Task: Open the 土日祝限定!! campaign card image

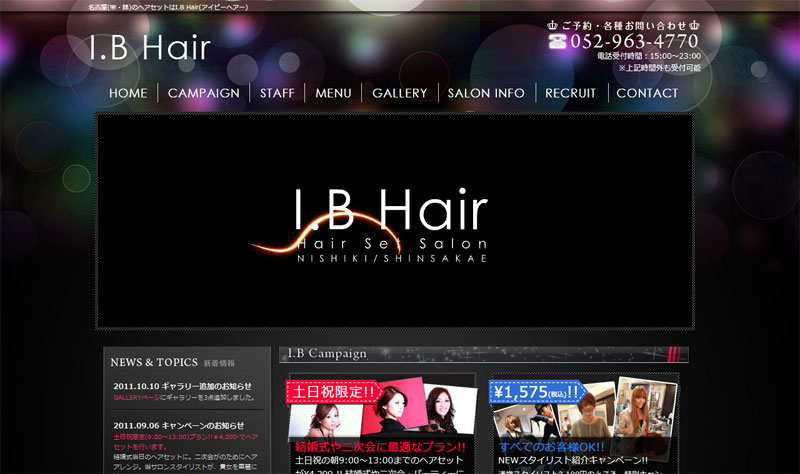Action: point(382,409)
